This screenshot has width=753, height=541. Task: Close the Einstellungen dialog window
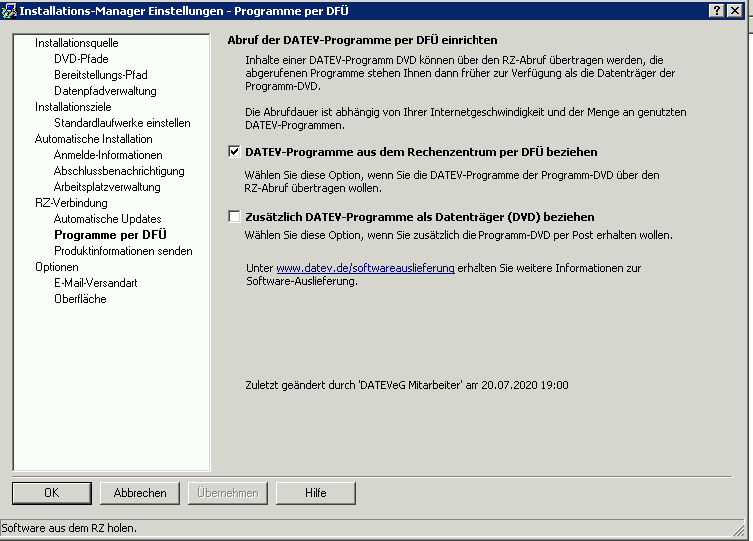[735, 11]
